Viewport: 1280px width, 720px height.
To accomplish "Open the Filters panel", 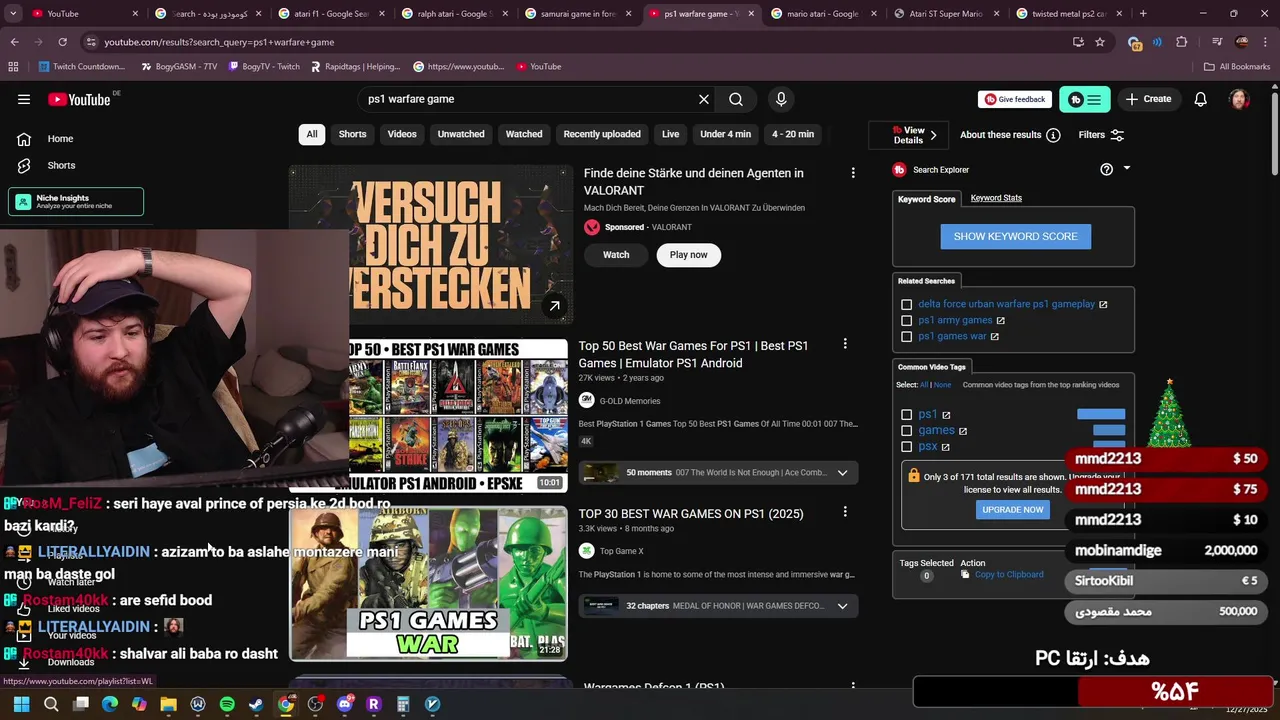I will 1101,135.
